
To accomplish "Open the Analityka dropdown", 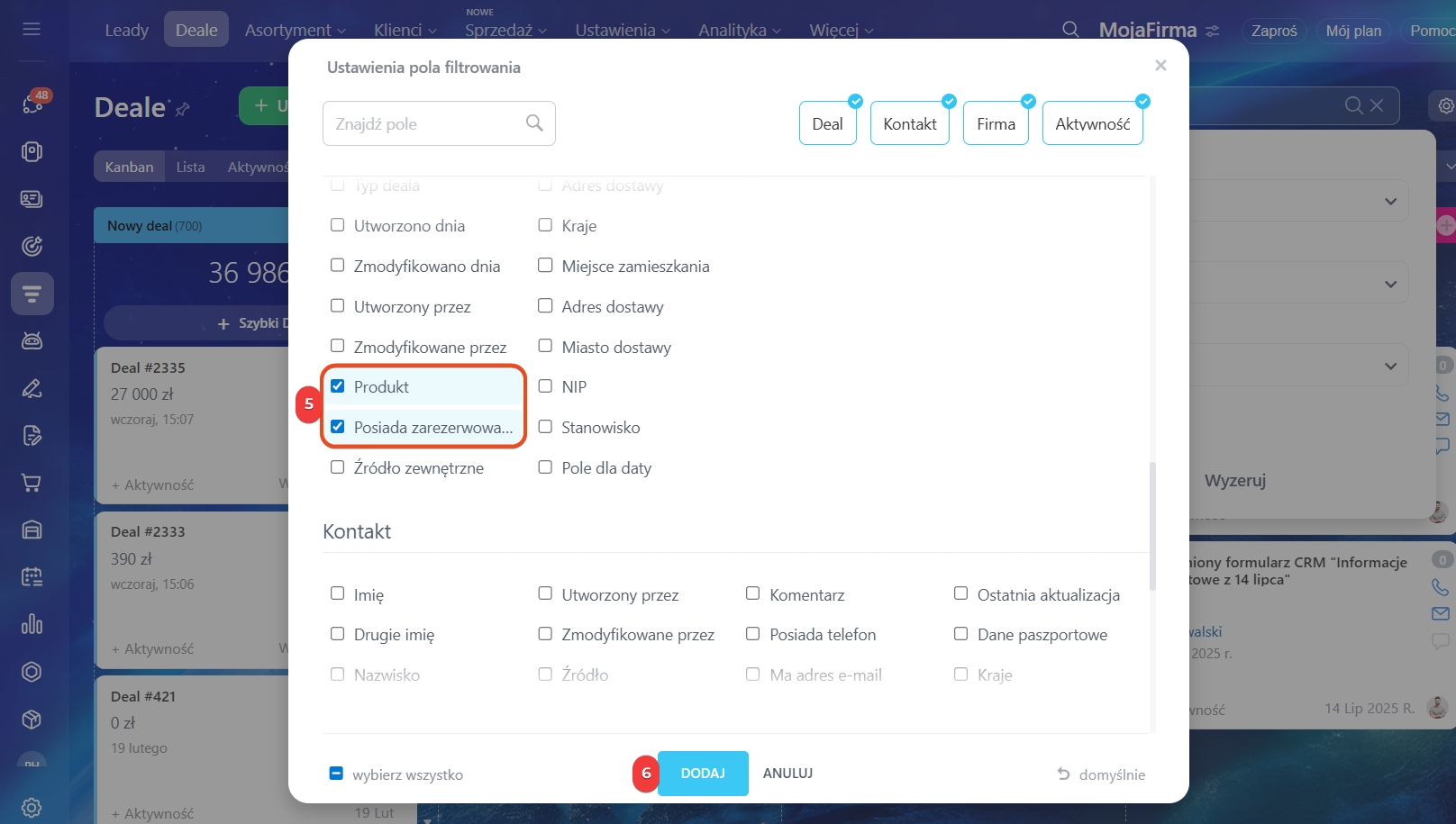I will pos(740,30).
